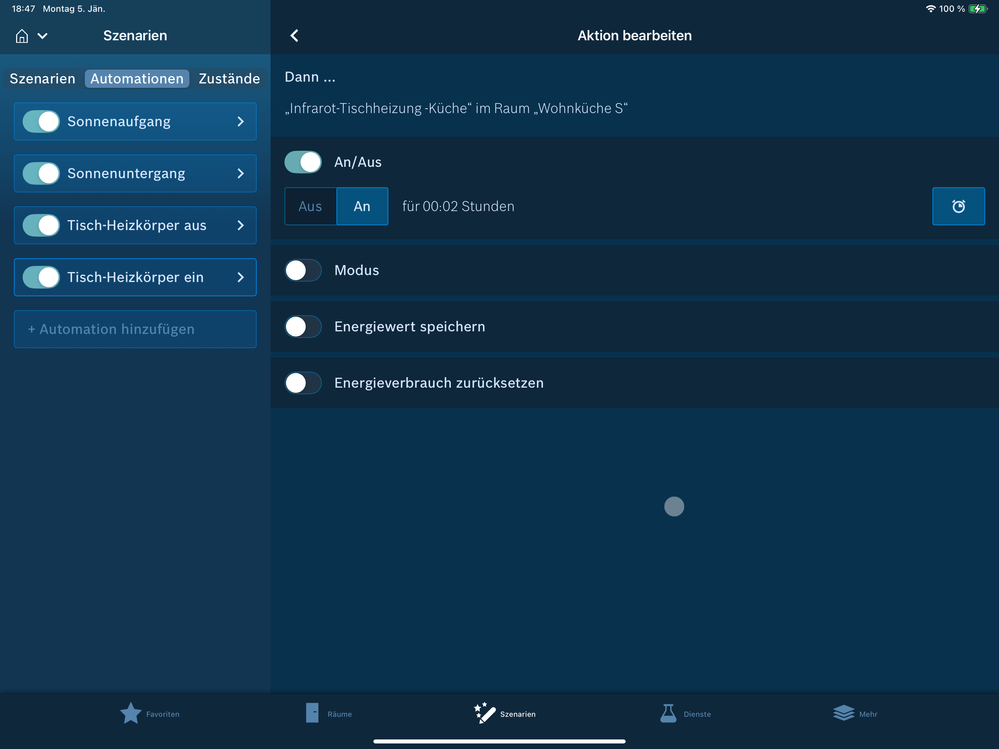
Task: Switch to the Szenarien tab at top
Action: tap(42, 78)
